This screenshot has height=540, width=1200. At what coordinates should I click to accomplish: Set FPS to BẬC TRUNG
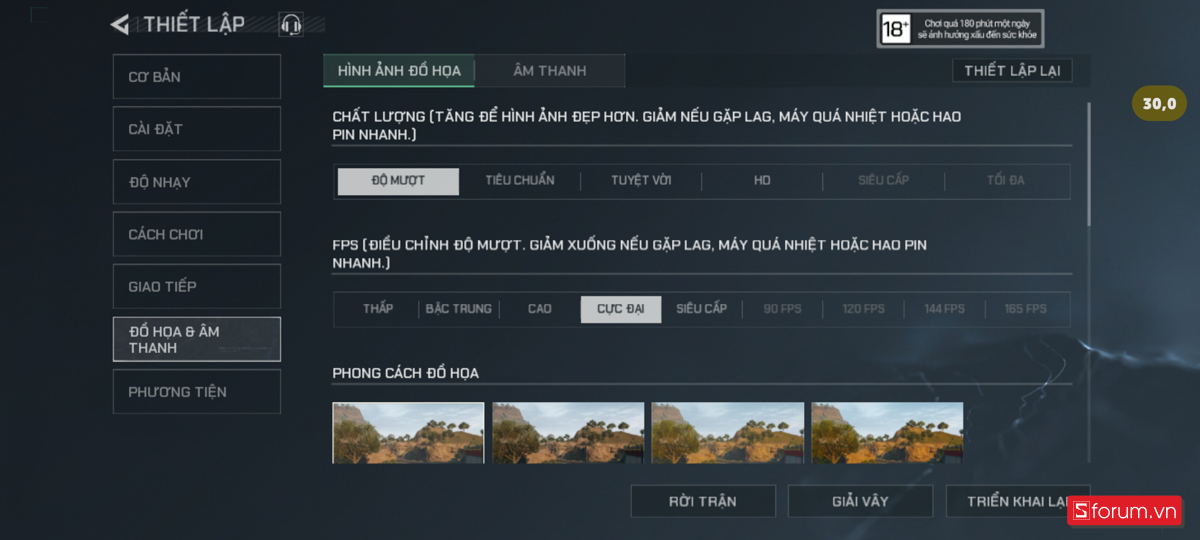pyautogui.click(x=459, y=309)
